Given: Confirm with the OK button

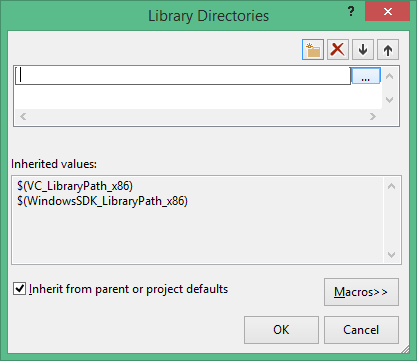Looking at the screenshot, I should 281,330.
